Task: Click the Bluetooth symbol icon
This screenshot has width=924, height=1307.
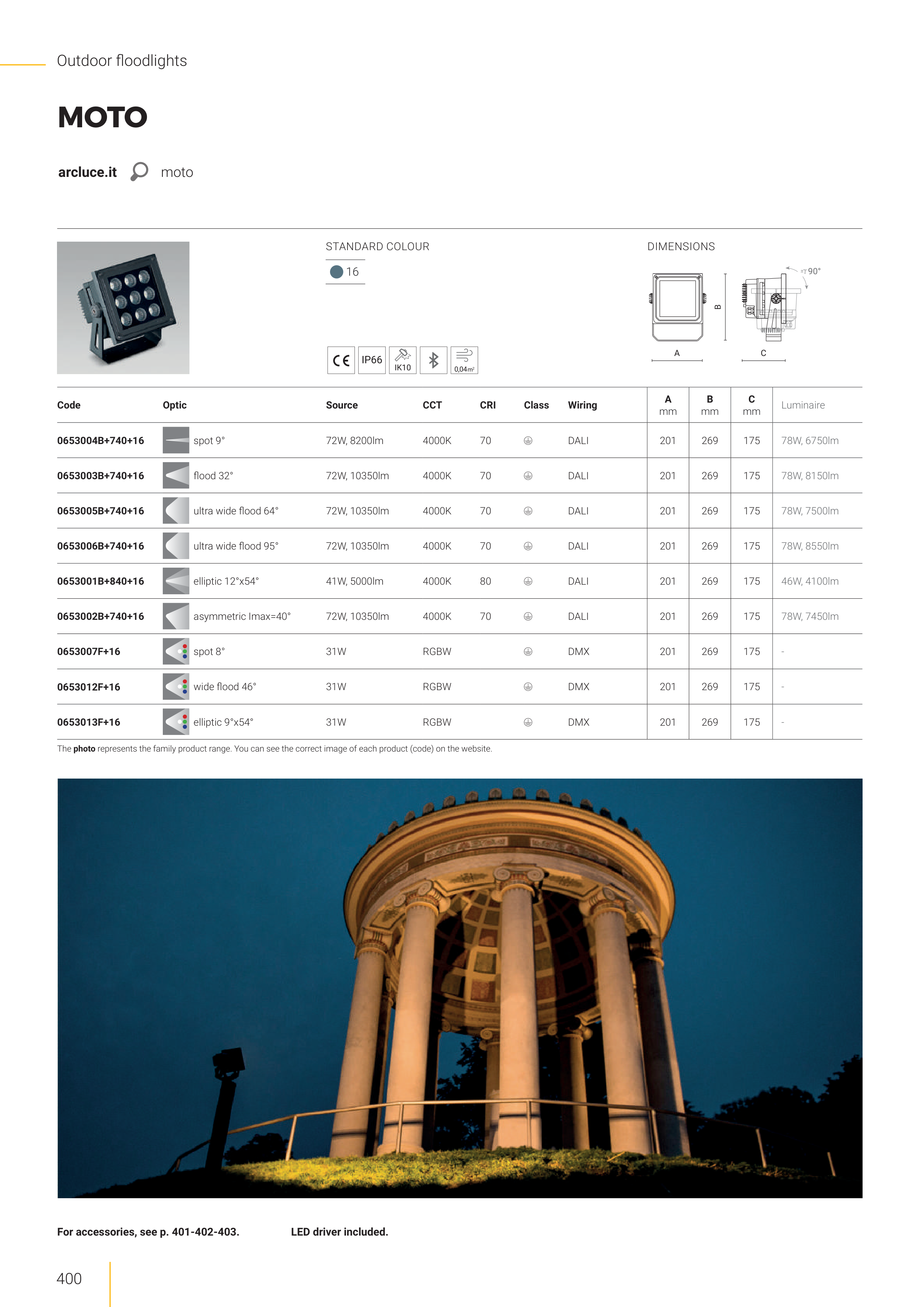Action: (x=433, y=360)
